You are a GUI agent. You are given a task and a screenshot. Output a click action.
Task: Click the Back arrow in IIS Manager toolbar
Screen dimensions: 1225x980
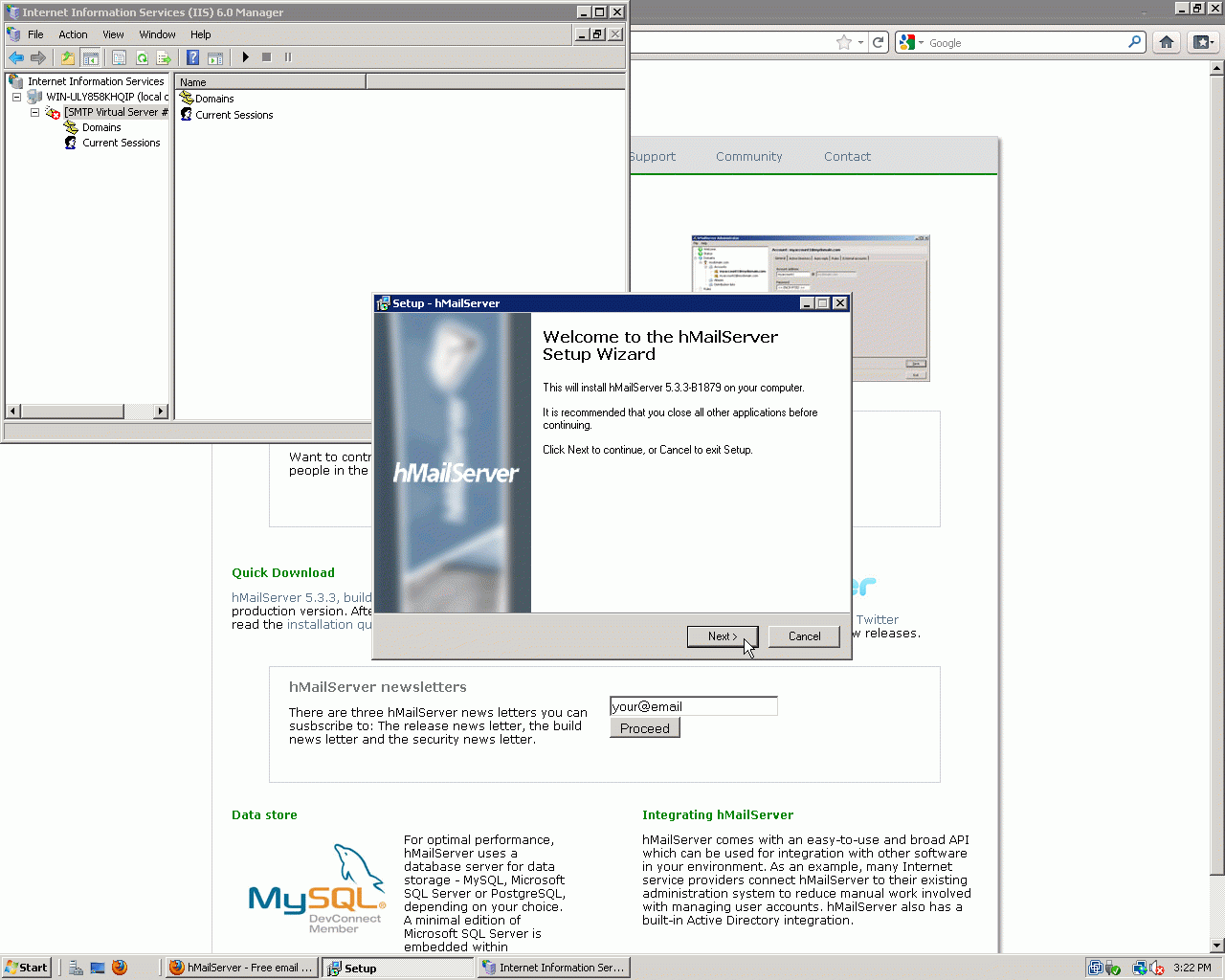16,57
